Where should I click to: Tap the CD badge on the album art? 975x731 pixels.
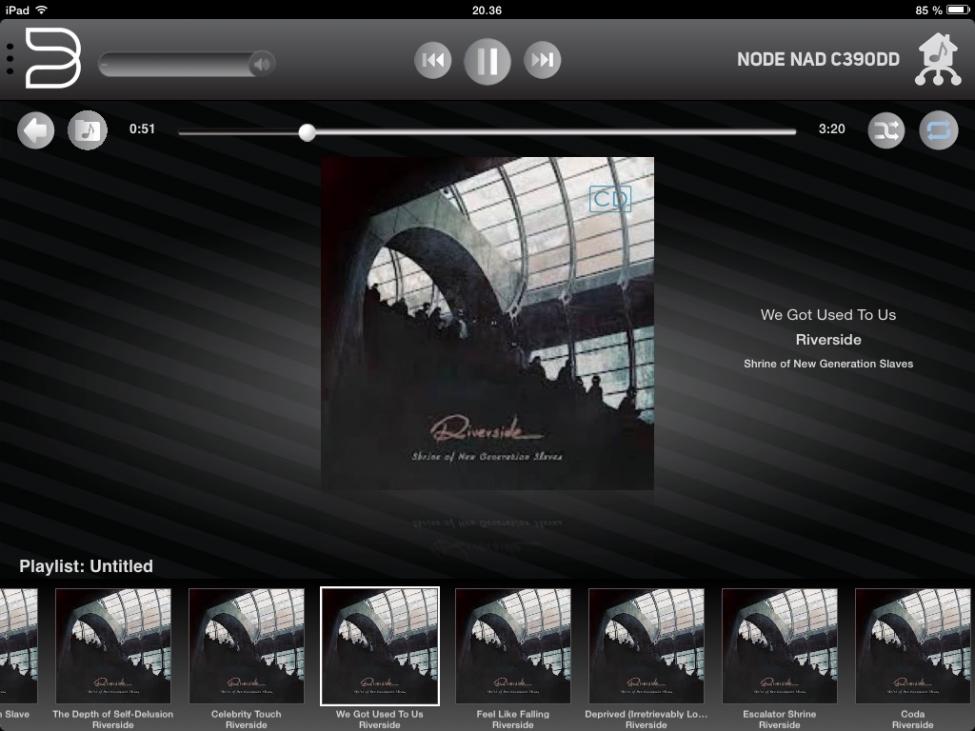(x=610, y=198)
